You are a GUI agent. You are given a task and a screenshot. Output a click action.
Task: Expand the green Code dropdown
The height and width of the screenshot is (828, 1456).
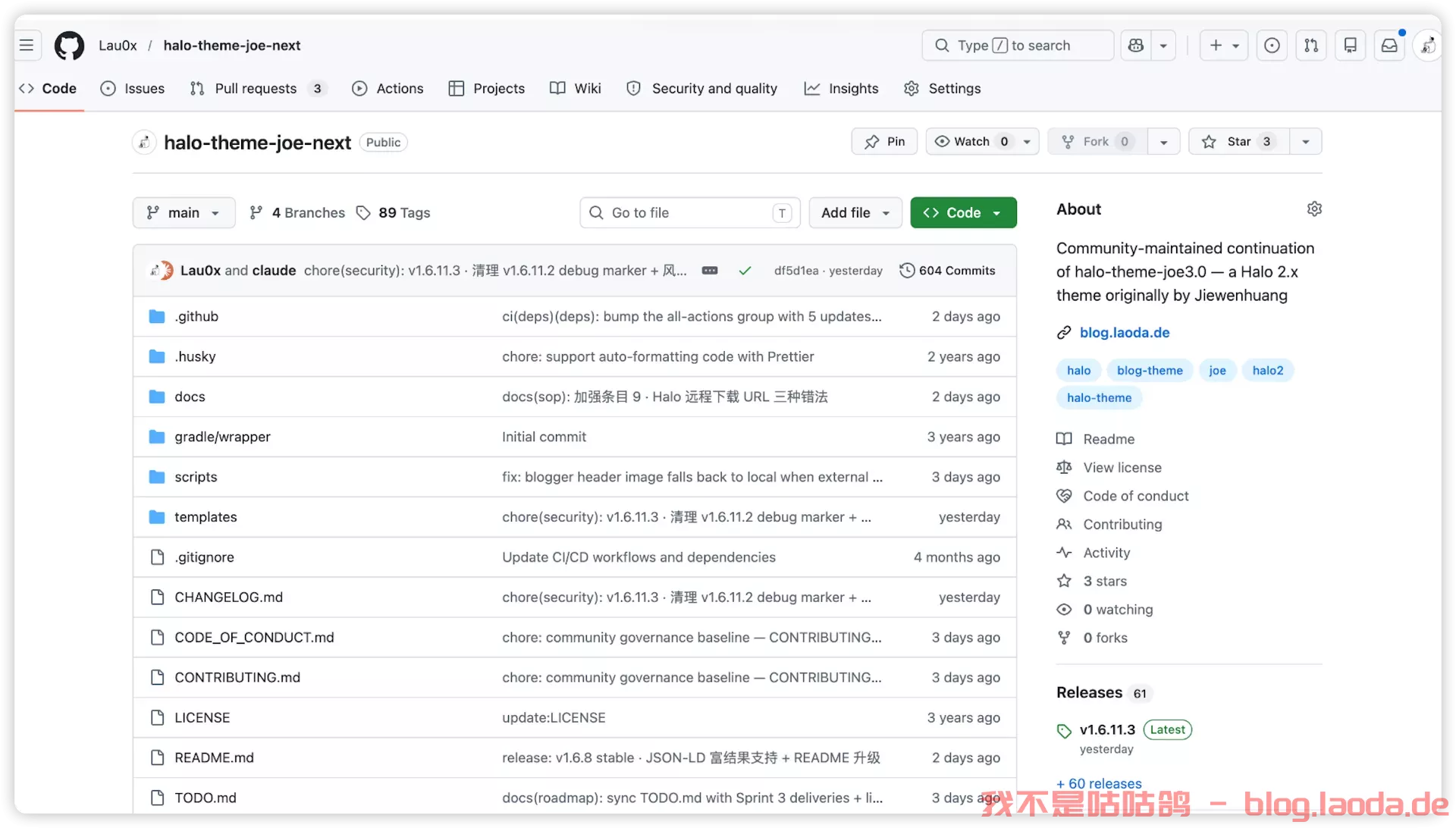tap(963, 213)
